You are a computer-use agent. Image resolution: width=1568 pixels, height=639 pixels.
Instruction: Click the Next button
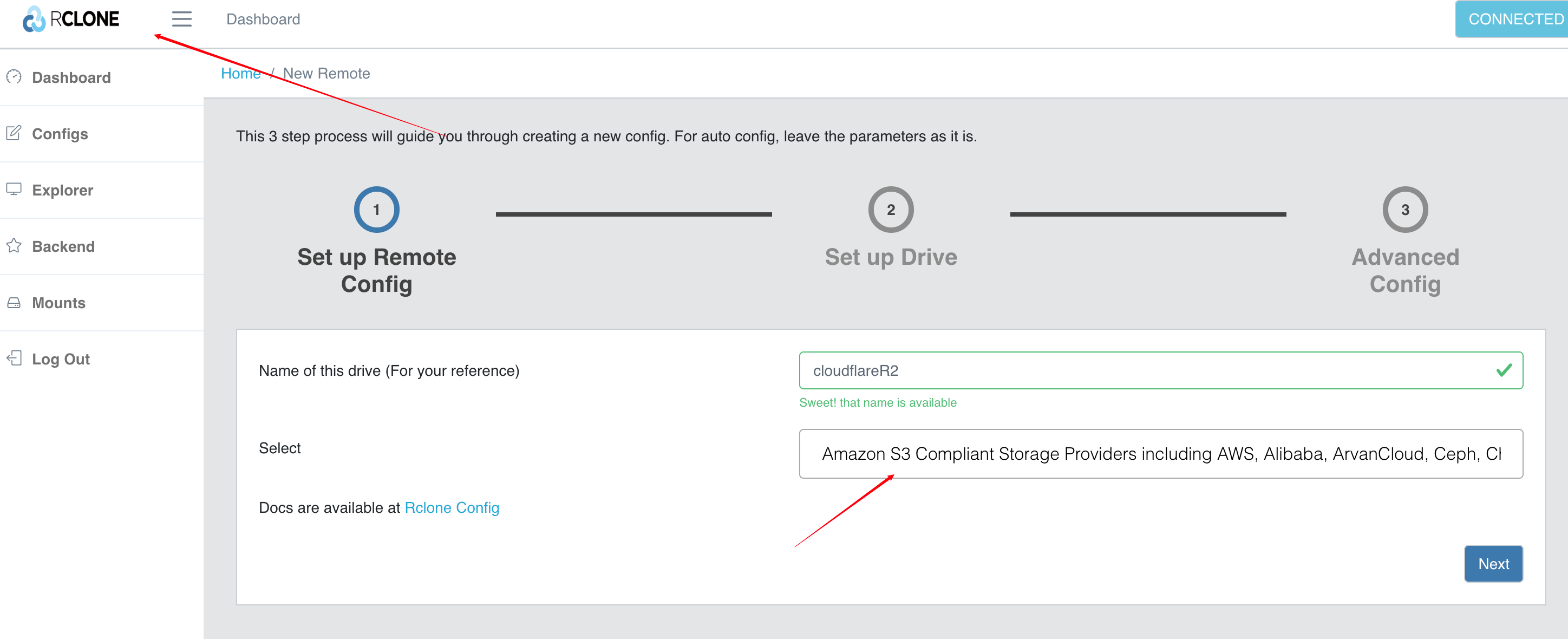click(1493, 564)
